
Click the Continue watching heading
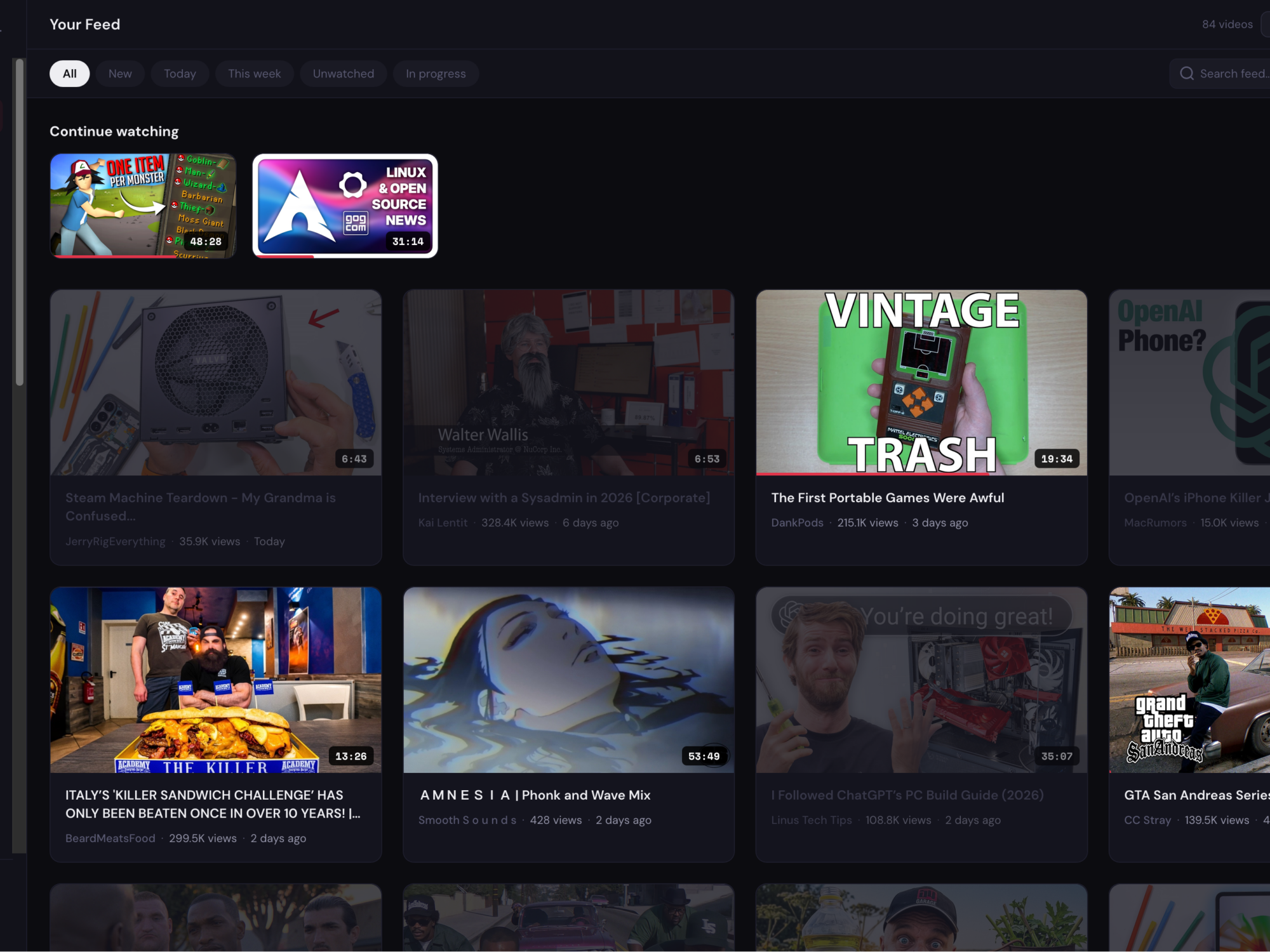click(114, 131)
